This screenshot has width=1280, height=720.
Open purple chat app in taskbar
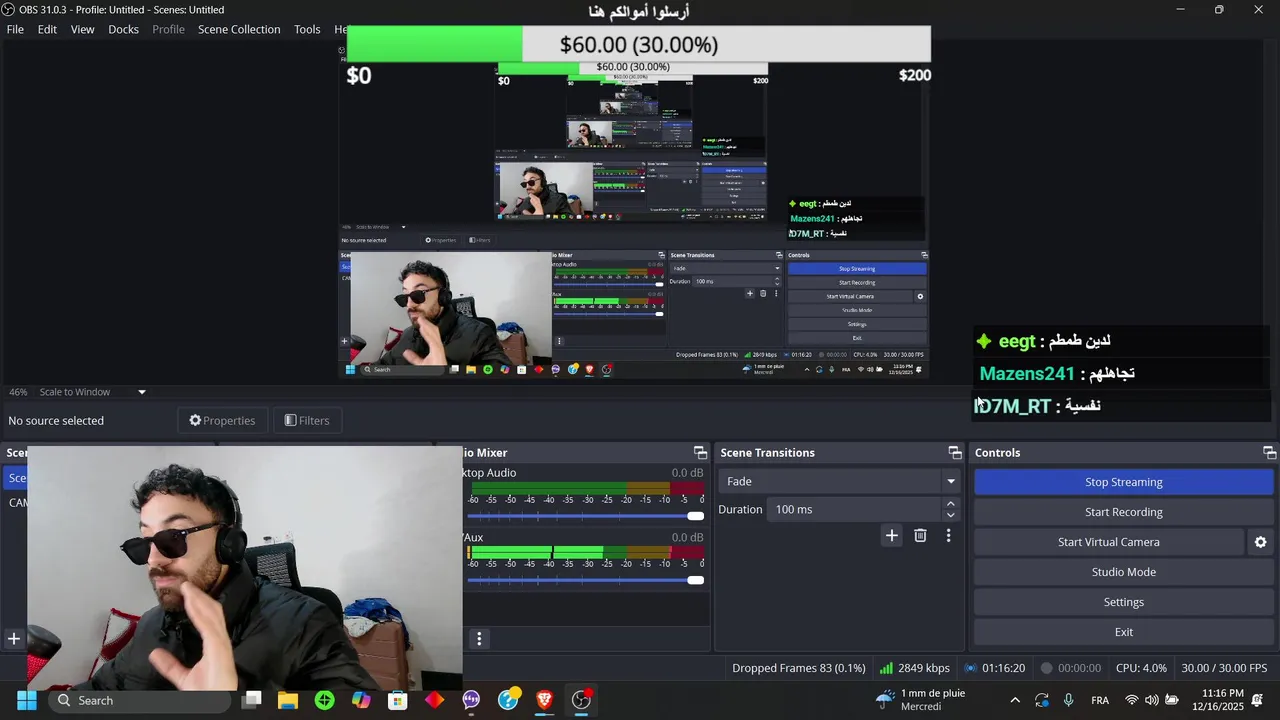pyautogui.click(x=471, y=700)
